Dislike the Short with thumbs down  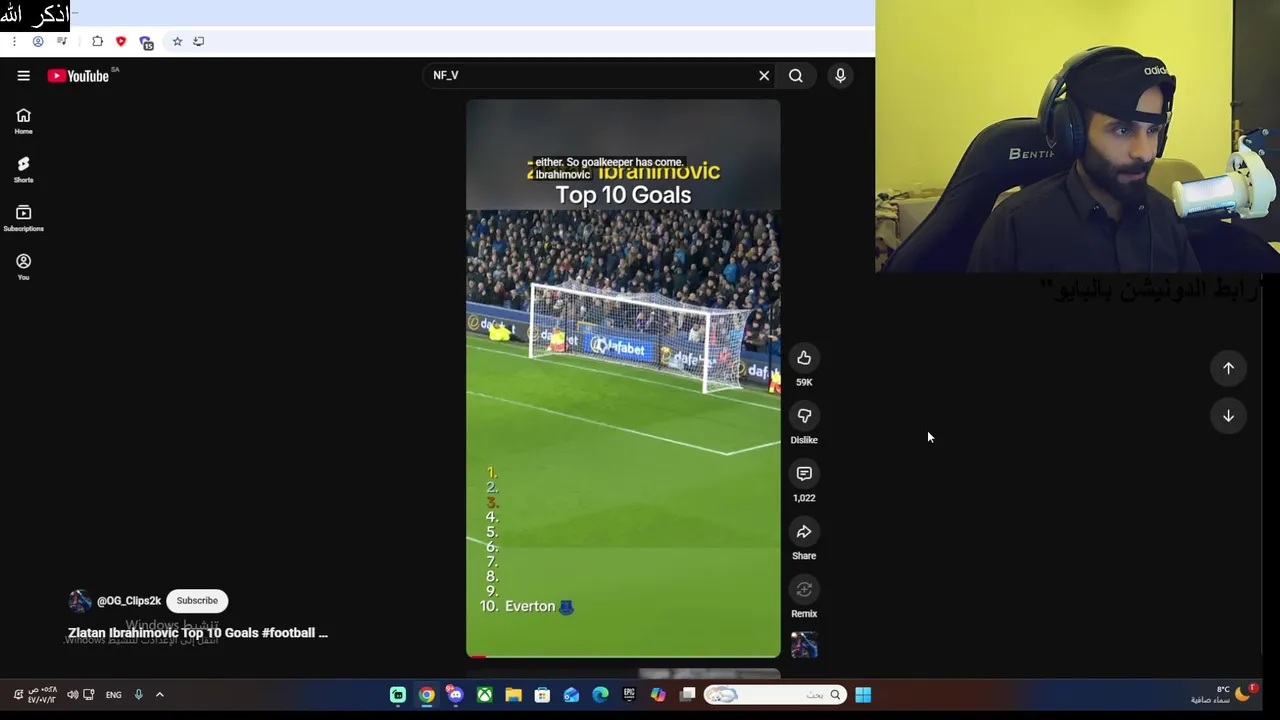(804, 416)
